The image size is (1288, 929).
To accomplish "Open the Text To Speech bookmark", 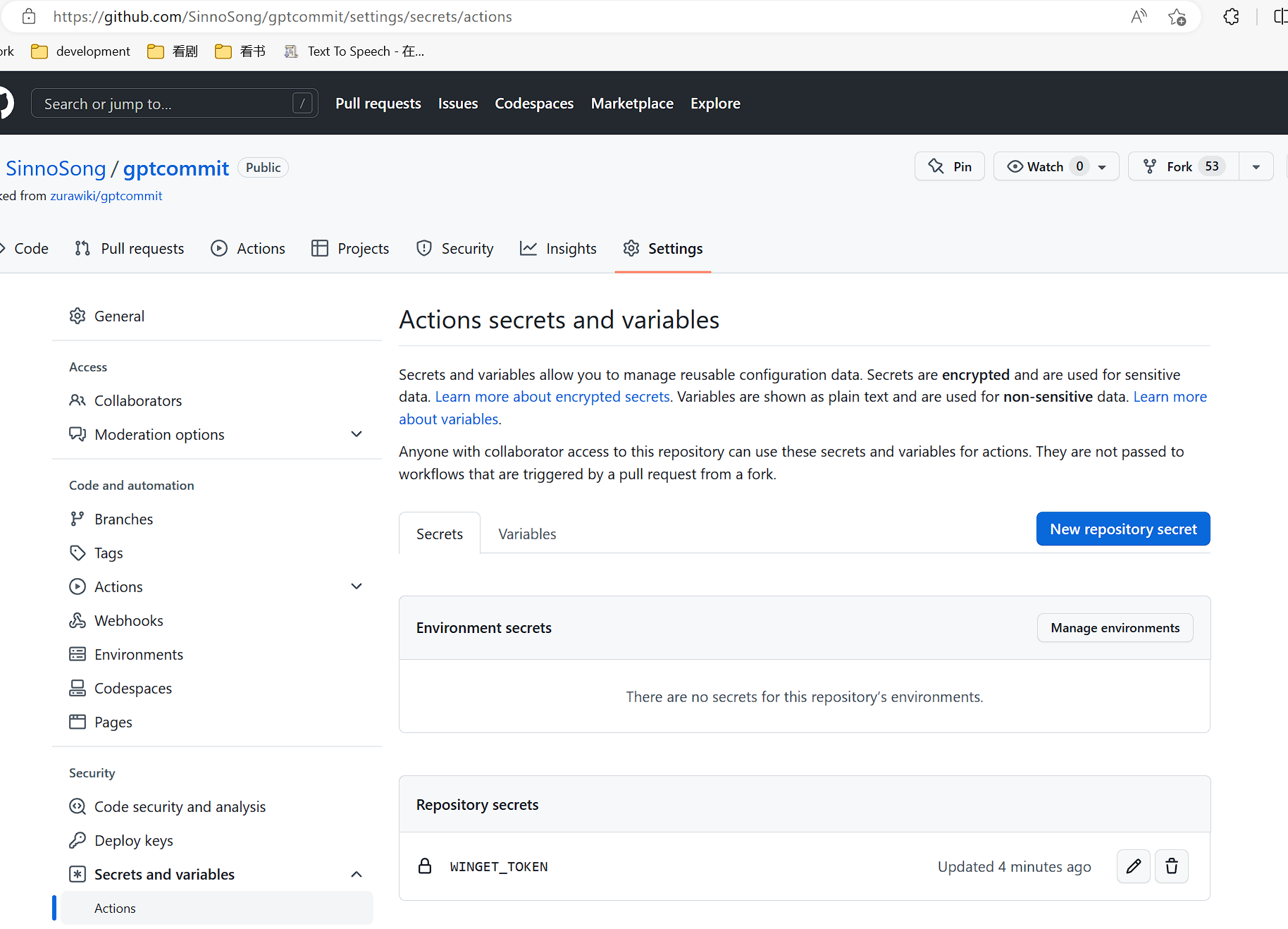I will point(354,51).
